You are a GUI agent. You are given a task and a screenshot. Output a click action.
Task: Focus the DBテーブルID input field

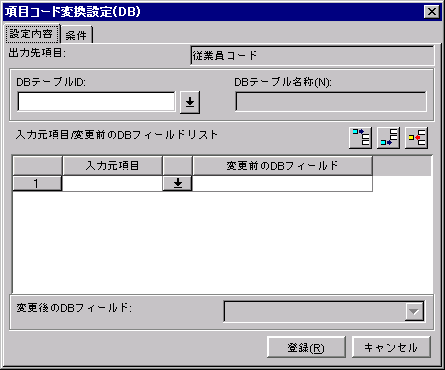pos(96,102)
